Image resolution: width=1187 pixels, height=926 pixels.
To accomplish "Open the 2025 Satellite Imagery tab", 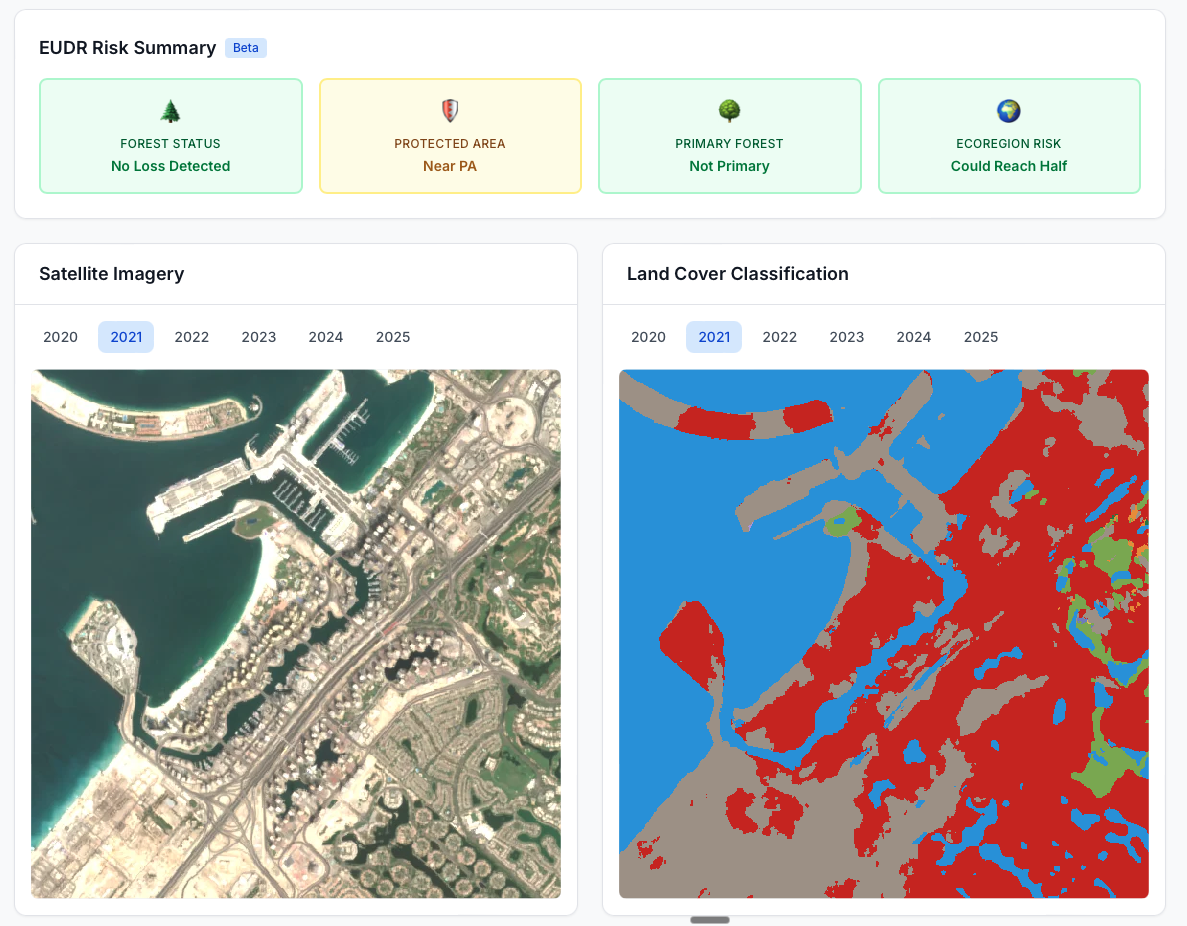I will [x=393, y=337].
